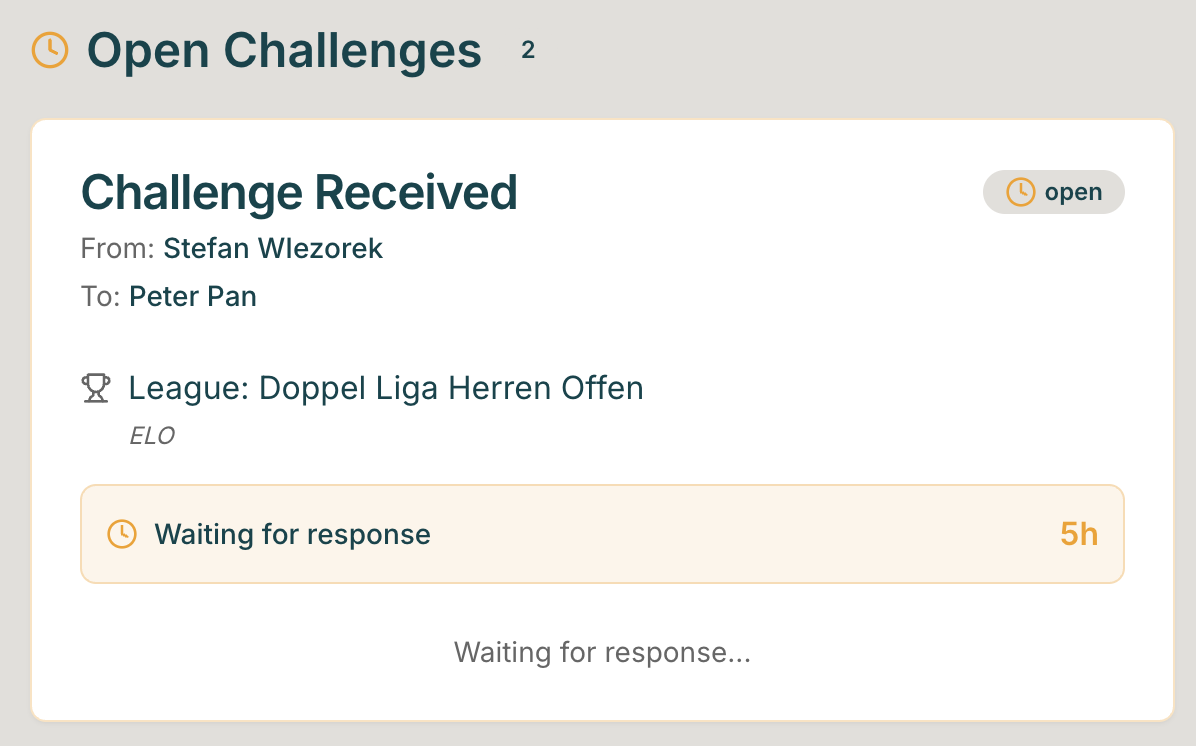Click the clock icon beside Open Challenges
Screen dimensions: 1196x746
[52, 48]
